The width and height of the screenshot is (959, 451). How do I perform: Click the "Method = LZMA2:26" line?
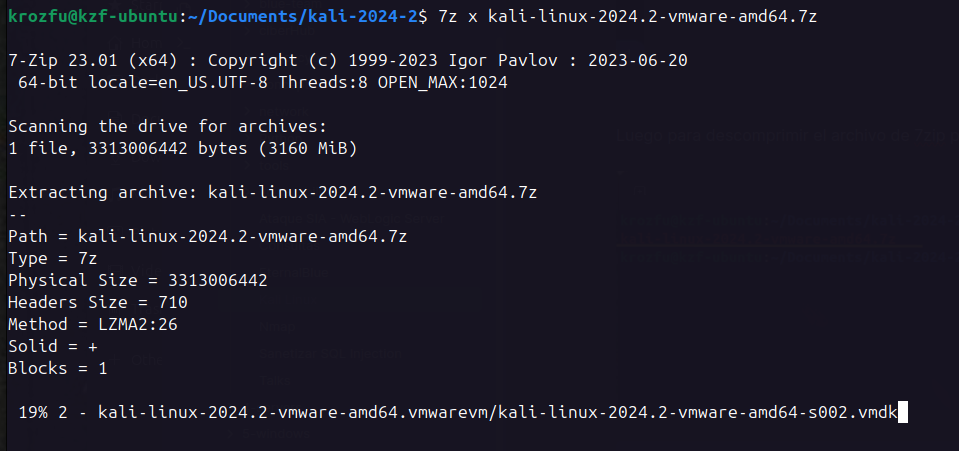pyautogui.click(x=93, y=325)
